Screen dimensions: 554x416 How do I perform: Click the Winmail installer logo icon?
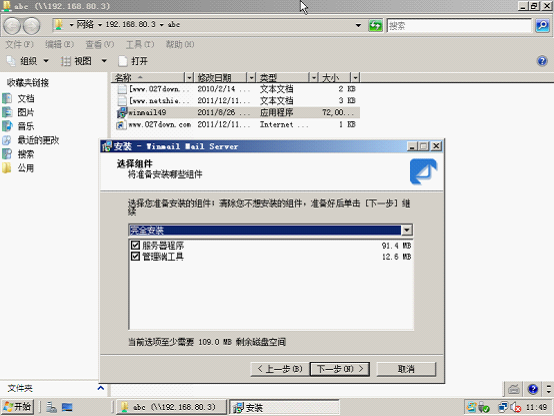(x=423, y=171)
